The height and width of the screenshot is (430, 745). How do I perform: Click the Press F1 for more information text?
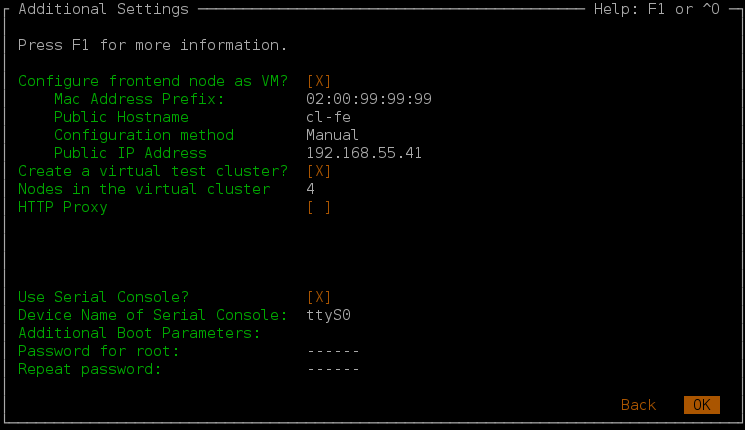(x=153, y=45)
